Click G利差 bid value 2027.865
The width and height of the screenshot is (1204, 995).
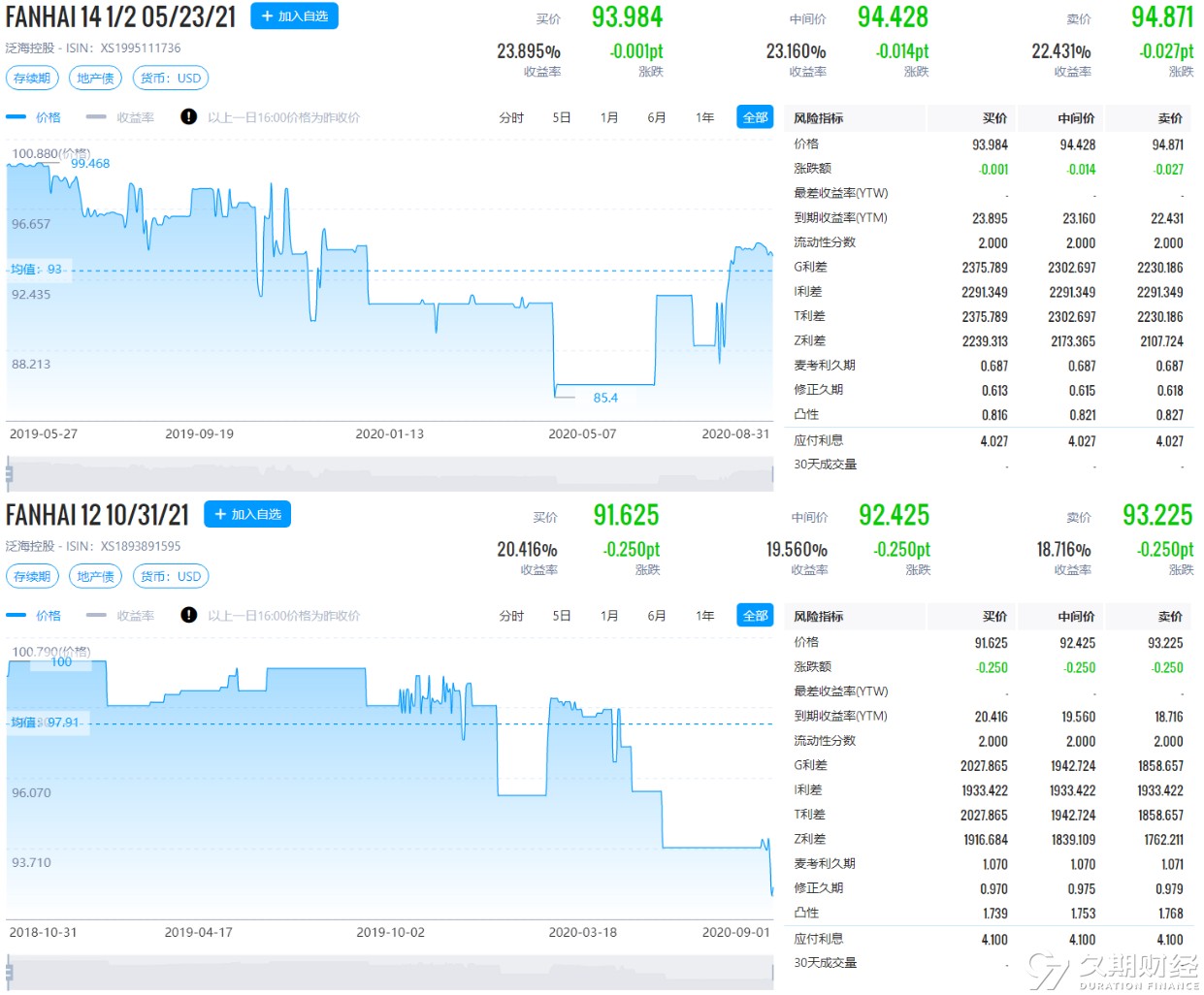985,766
